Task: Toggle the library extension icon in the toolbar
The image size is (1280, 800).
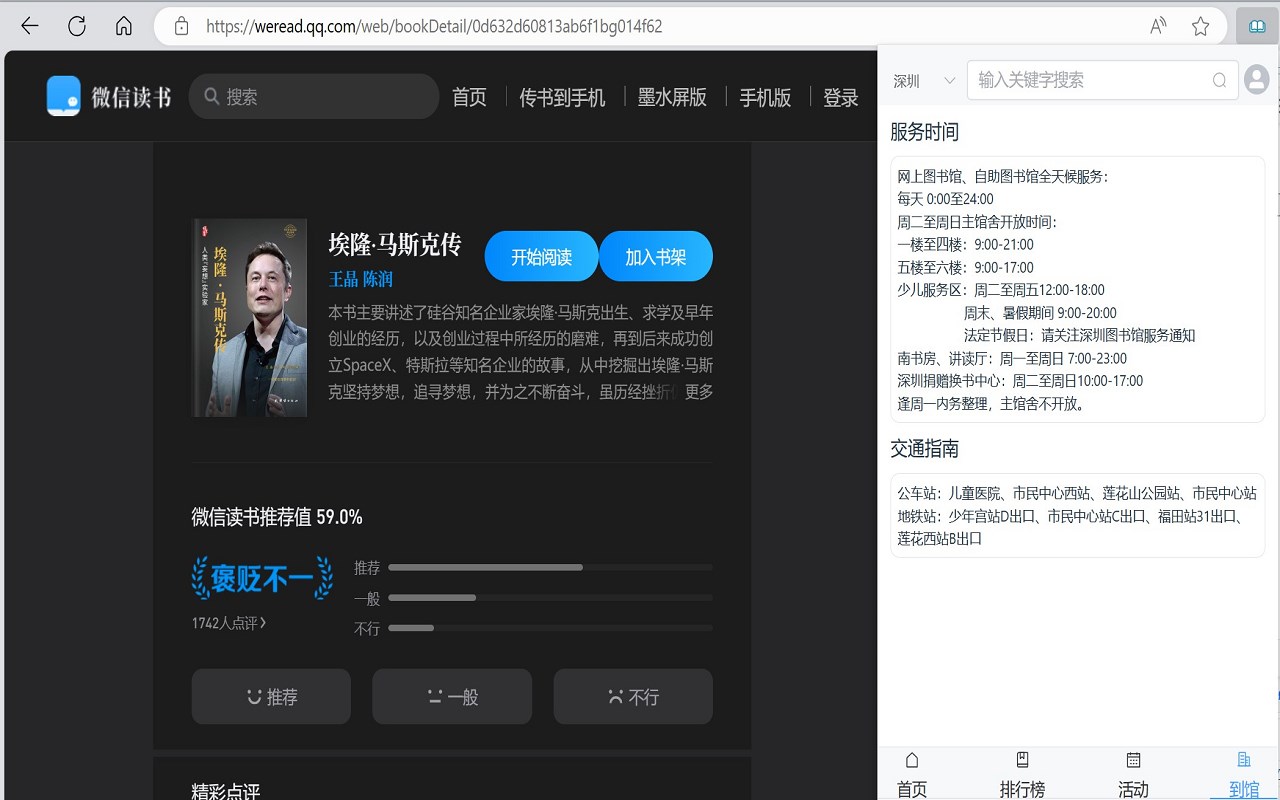Action: [x=1257, y=26]
